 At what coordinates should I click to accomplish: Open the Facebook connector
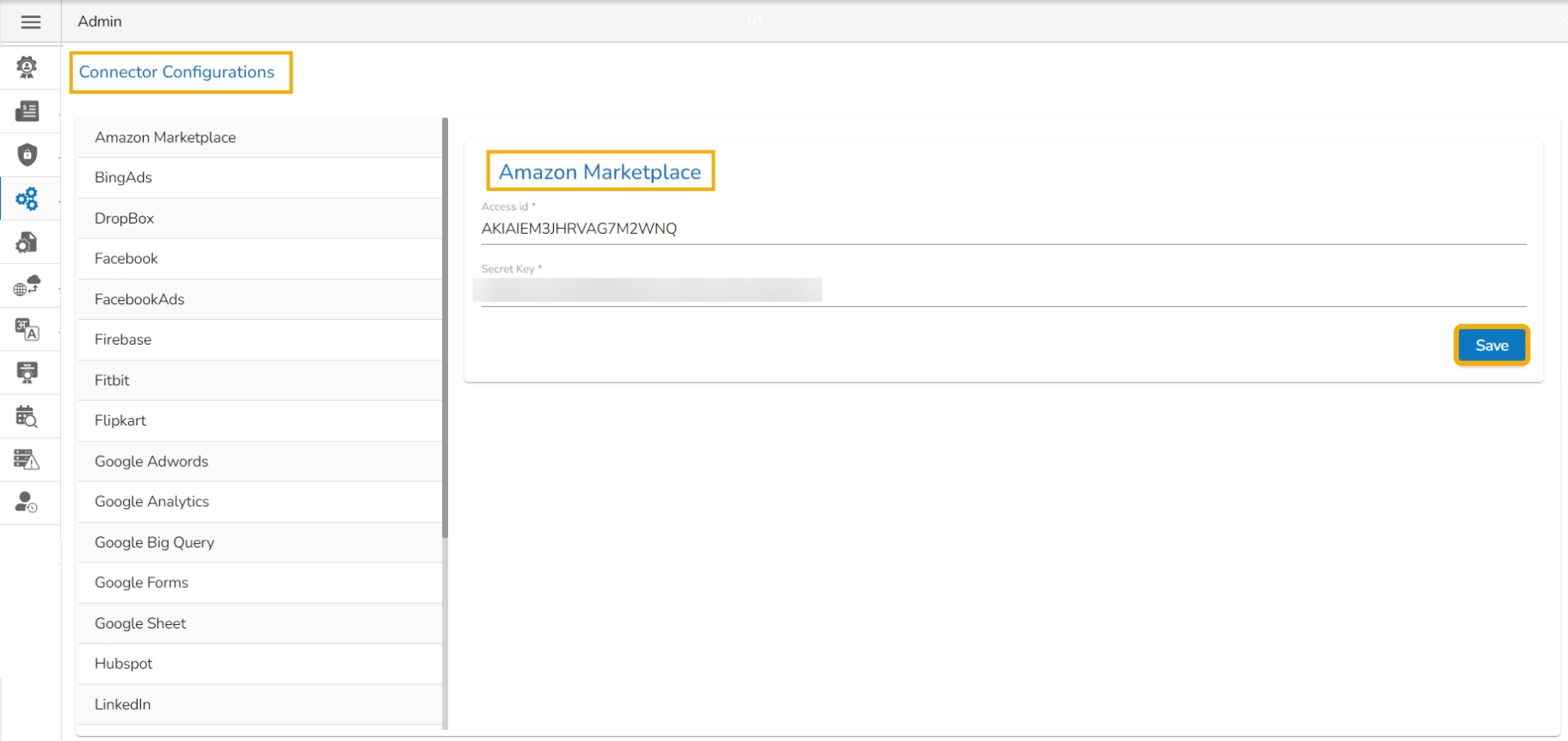pyautogui.click(x=260, y=259)
